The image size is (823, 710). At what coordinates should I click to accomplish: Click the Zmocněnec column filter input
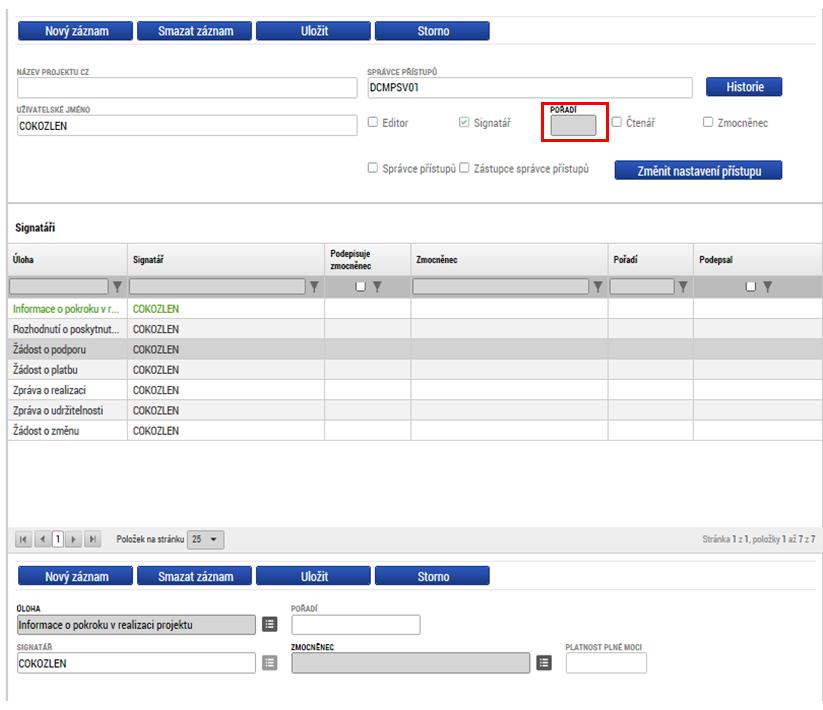501,287
